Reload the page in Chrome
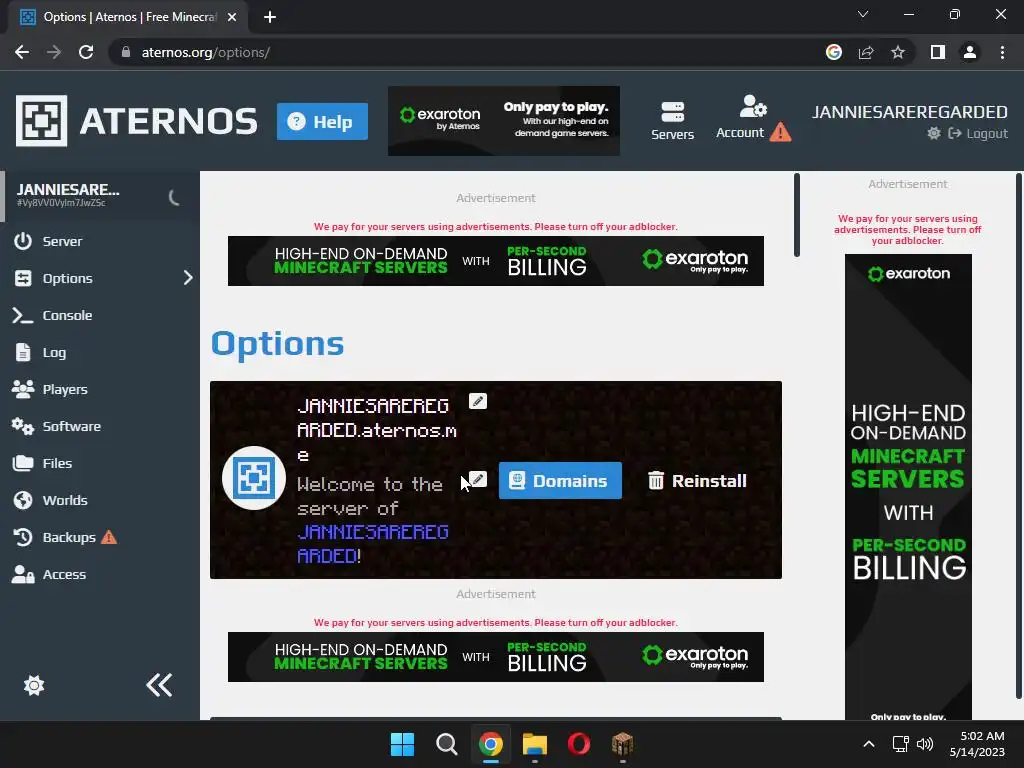This screenshot has height=768, width=1024. pyautogui.click(x=86, y=52)
